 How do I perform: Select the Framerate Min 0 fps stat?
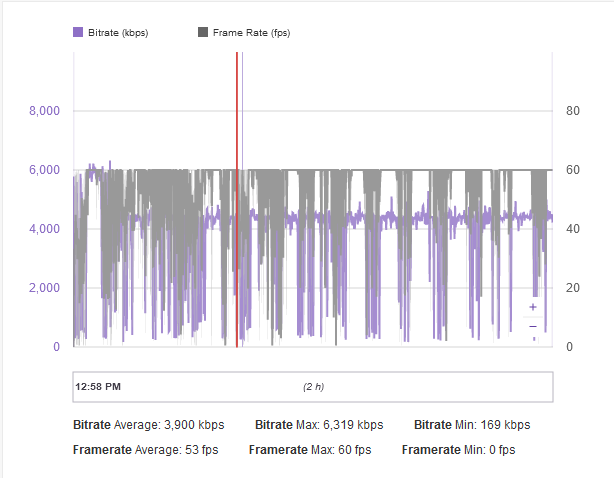[x=459, y=450]
